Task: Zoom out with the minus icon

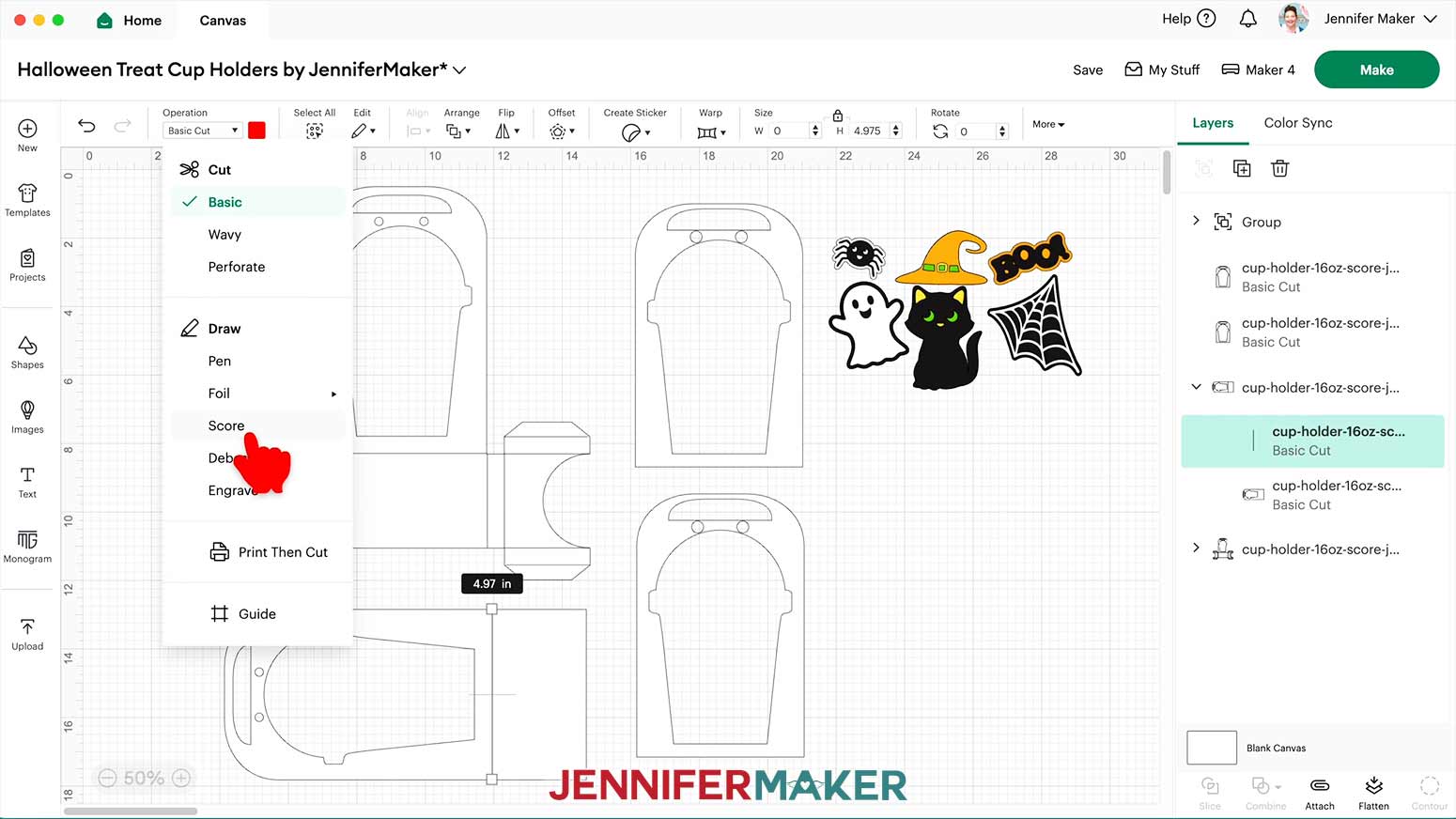Action: tap(107, 778)
